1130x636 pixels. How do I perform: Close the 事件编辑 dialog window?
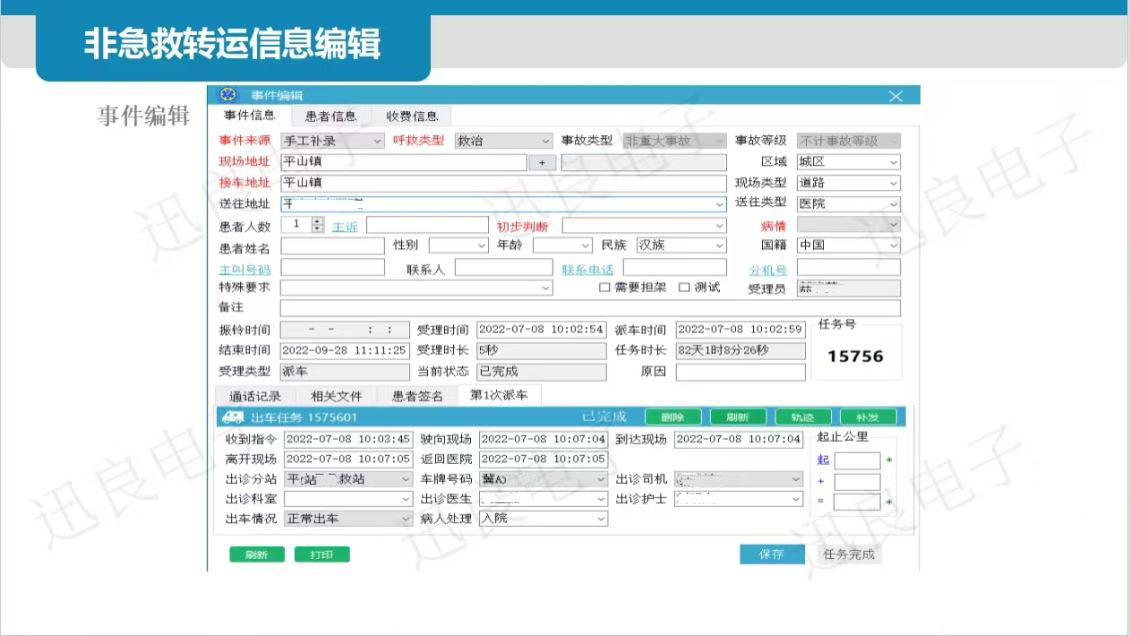click(895, 96)
